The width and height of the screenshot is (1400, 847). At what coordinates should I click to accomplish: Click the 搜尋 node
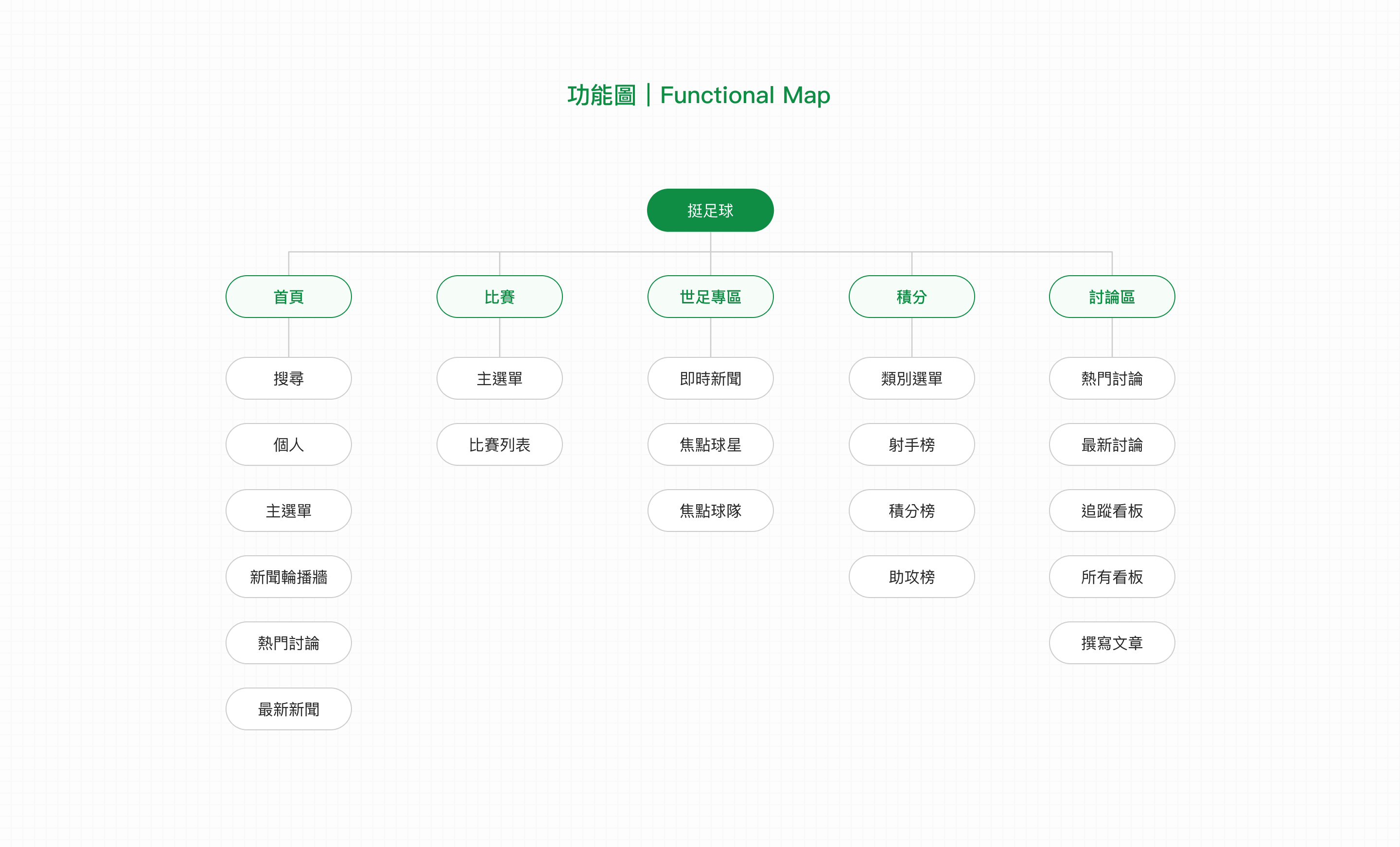(289, 379)
